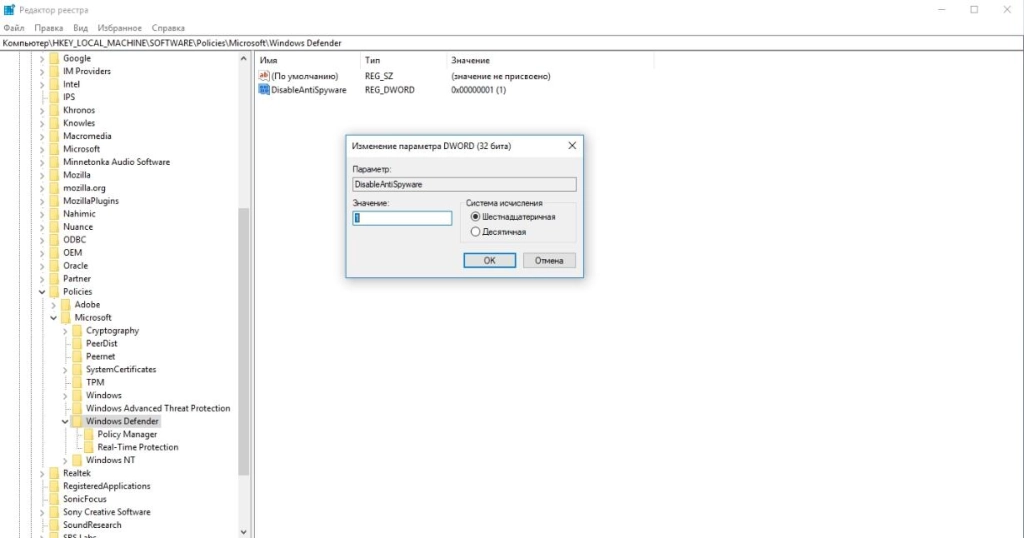The height and width of the screenshot is (538, 1024).
Task: Open the Правка menu
Action: (x=49, y=28)
